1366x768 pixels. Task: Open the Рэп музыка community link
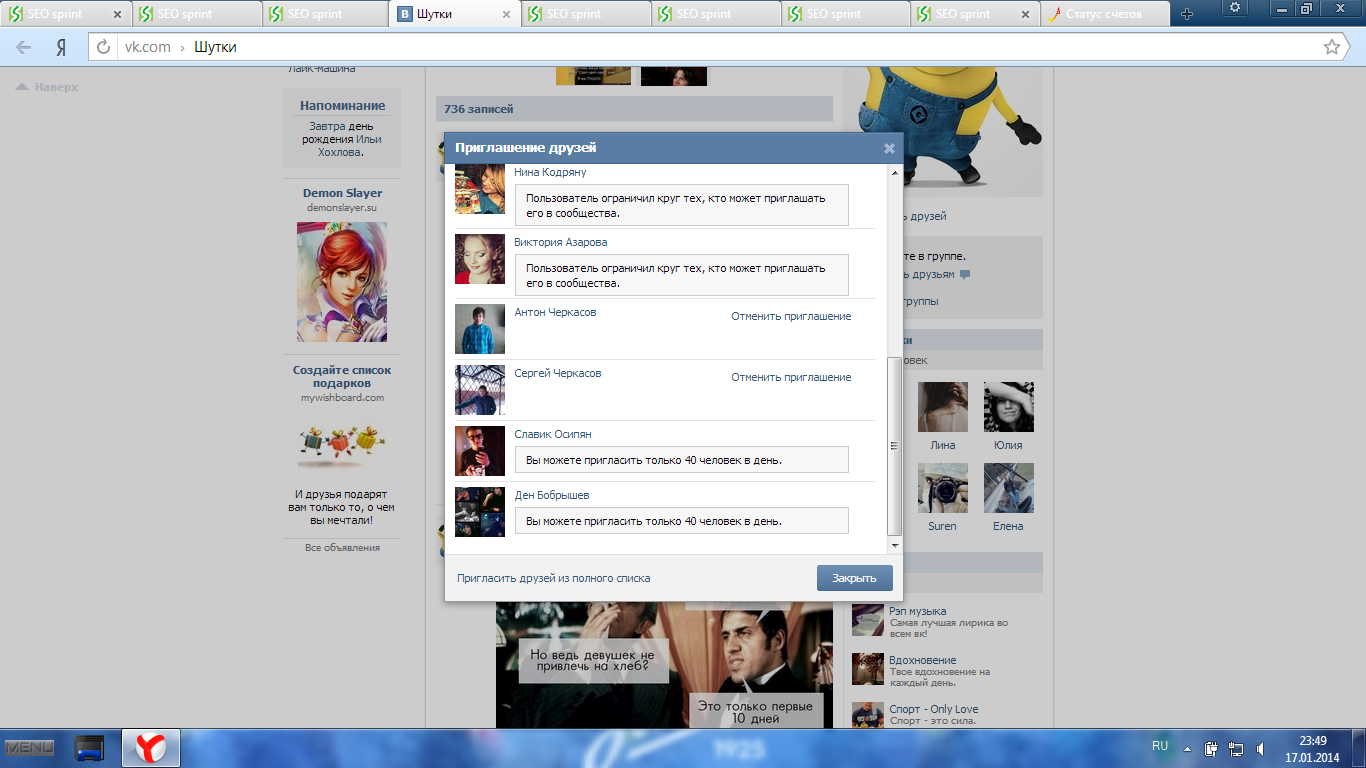(x=917, y=611)
